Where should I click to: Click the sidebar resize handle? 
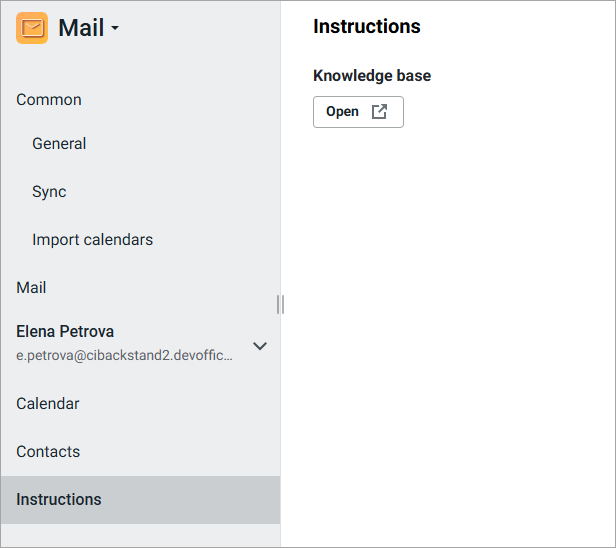click(x=281, y=304)
